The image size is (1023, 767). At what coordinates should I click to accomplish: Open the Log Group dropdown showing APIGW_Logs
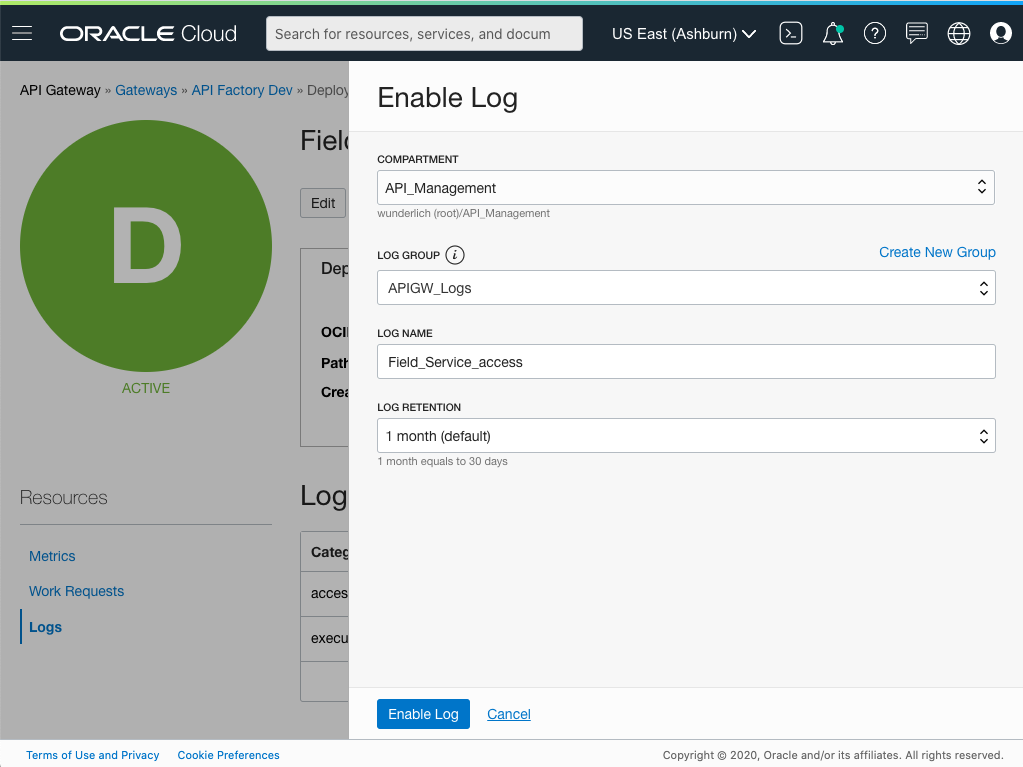pyautogui.click(x=685, y=287)
